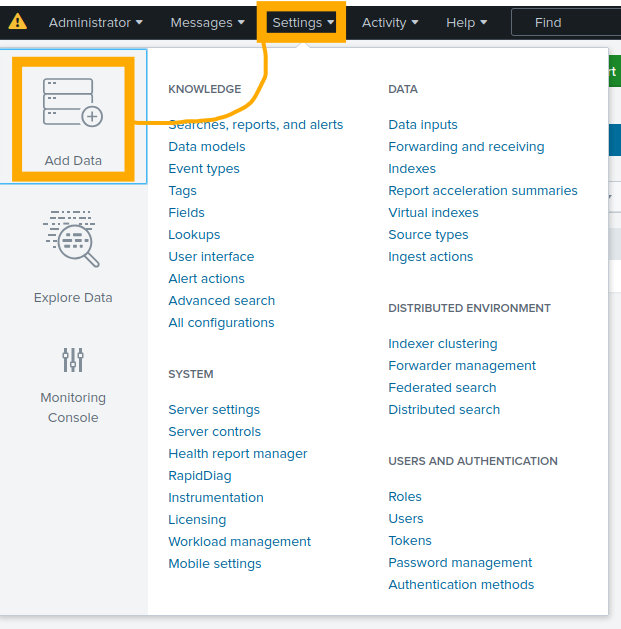Image resolution: width=621 pixels, height=629 pixels.
Task: Open RapidDiag
Action: coord(200,476)
